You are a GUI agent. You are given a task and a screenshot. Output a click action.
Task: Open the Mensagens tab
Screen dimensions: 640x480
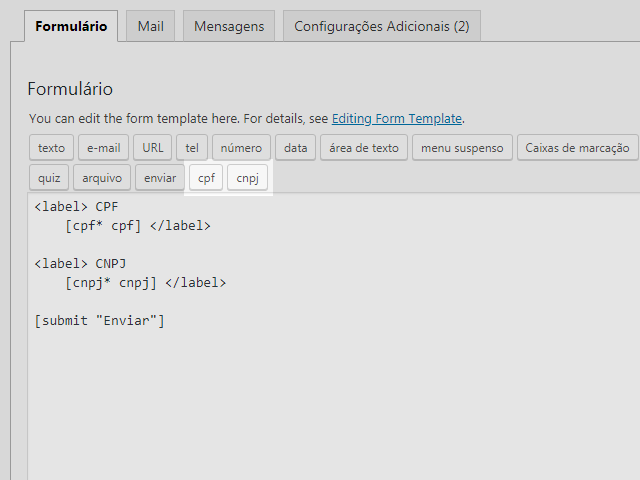click(x=229, y=26)
